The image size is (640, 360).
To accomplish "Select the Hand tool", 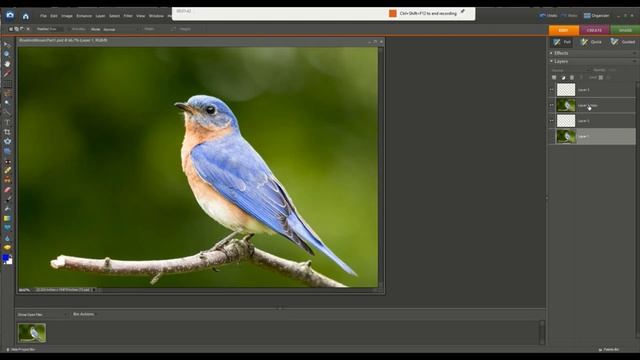I will 7,64.
